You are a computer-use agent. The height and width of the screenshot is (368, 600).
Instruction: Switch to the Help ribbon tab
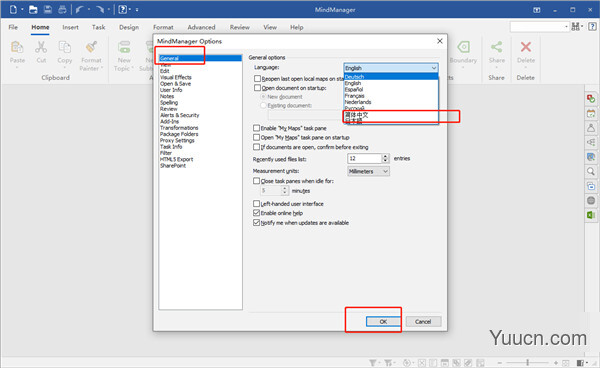click(x=297, y=27)
